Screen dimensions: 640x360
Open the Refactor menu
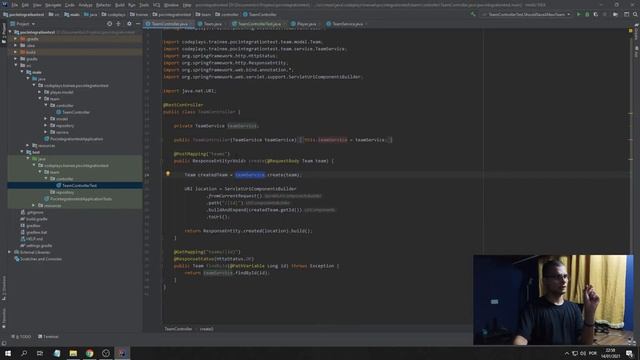click(103, 5)
